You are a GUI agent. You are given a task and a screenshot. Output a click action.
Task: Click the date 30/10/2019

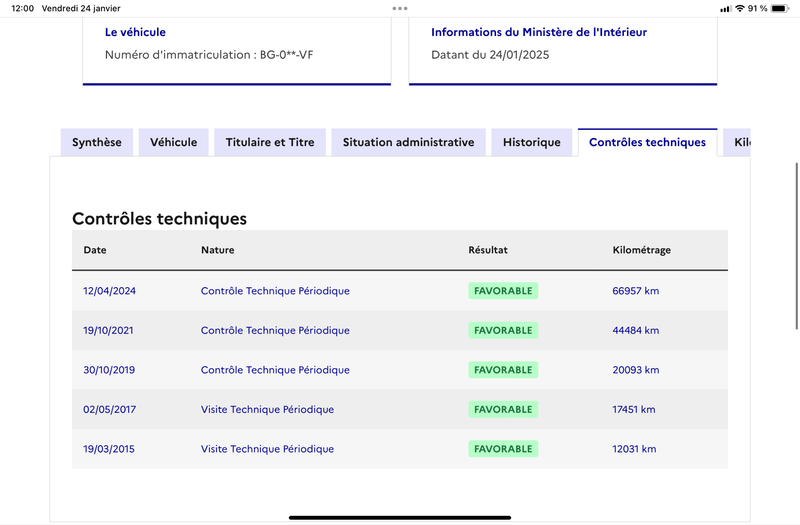point(109,370)
